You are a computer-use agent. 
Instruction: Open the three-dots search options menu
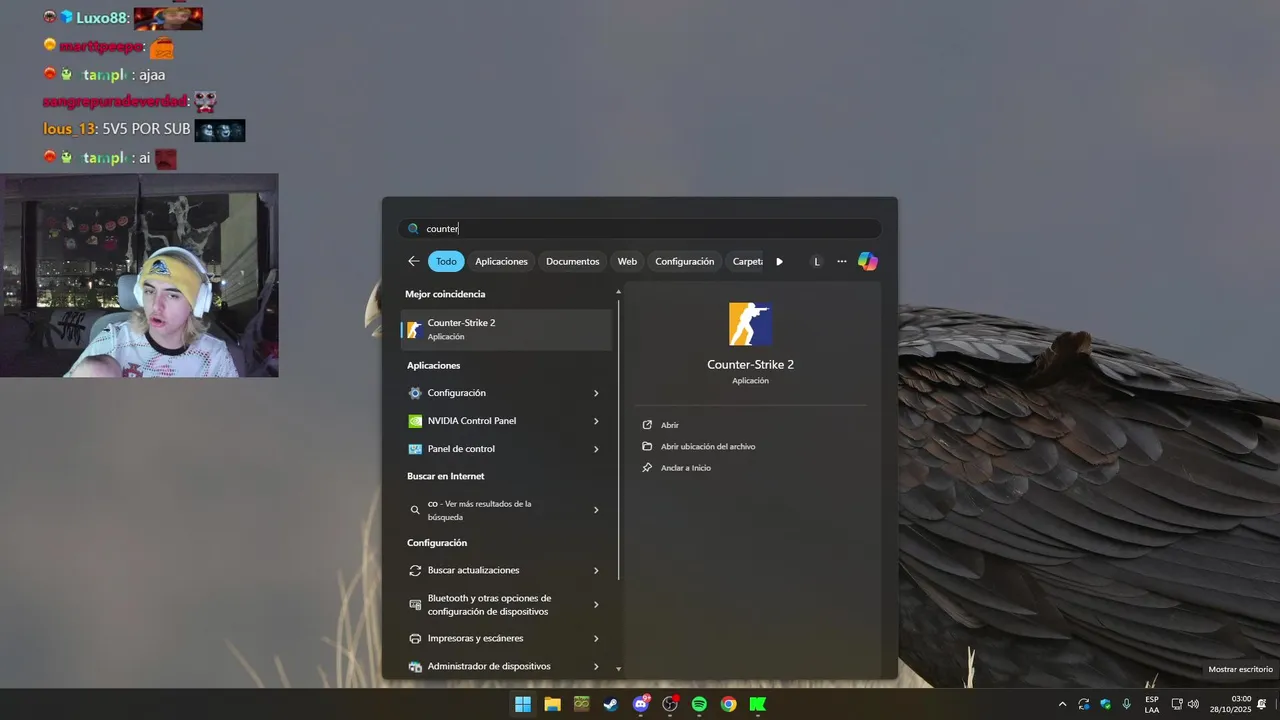pyautogui.click(x=842, y=261)
